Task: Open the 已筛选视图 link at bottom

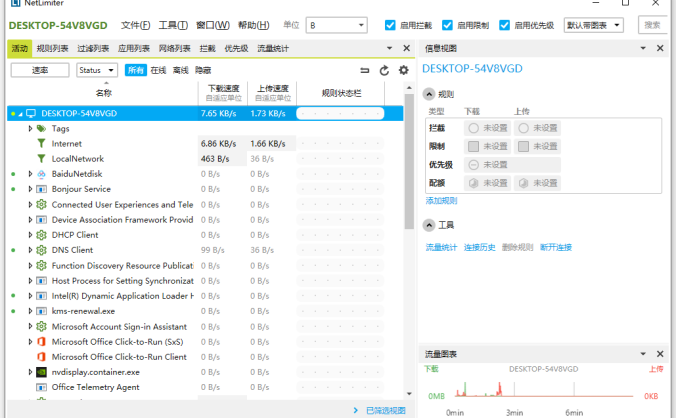Action: click(x=386, y=411)
